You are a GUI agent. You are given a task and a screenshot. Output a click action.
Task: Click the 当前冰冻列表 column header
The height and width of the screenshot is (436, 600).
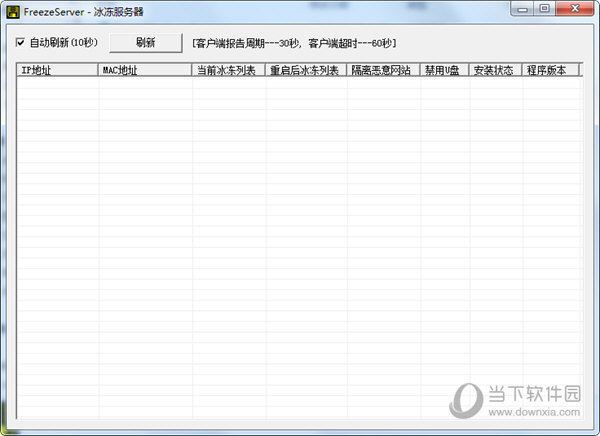pyautogui.click(x=228, y=70)
